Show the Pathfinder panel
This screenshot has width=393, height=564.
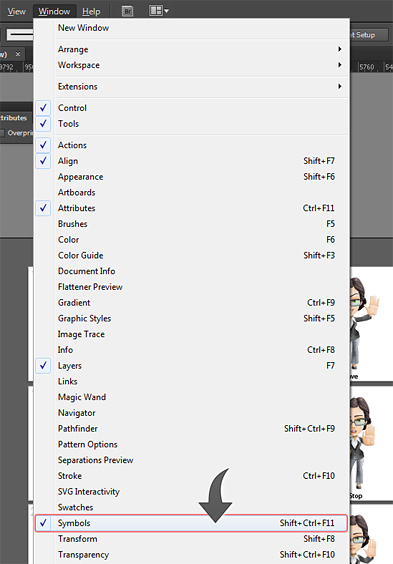point(192,429)
